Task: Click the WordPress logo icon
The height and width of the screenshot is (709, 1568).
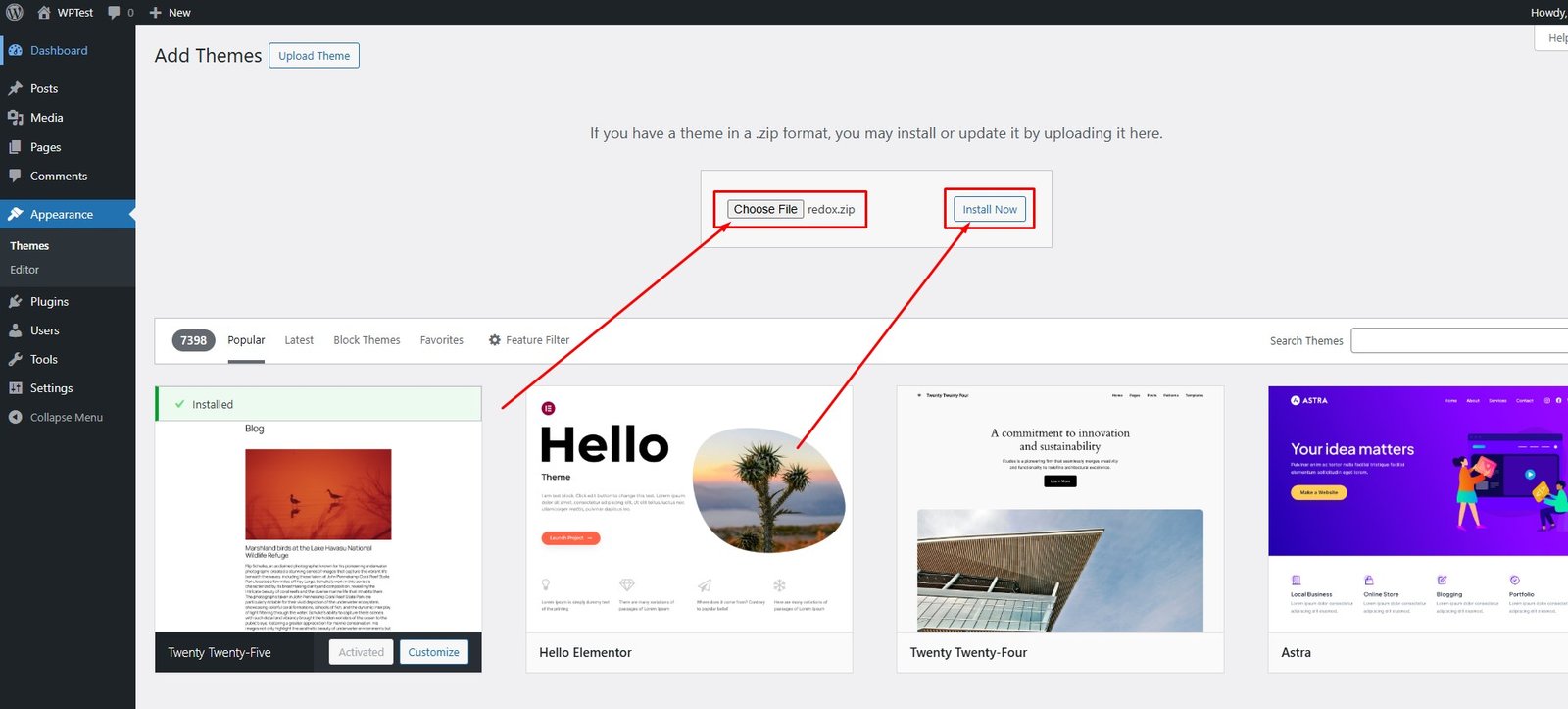Action: 15,13
